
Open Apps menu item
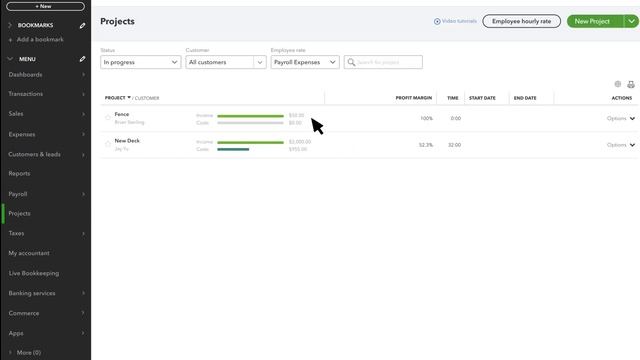tap(16, 333)
